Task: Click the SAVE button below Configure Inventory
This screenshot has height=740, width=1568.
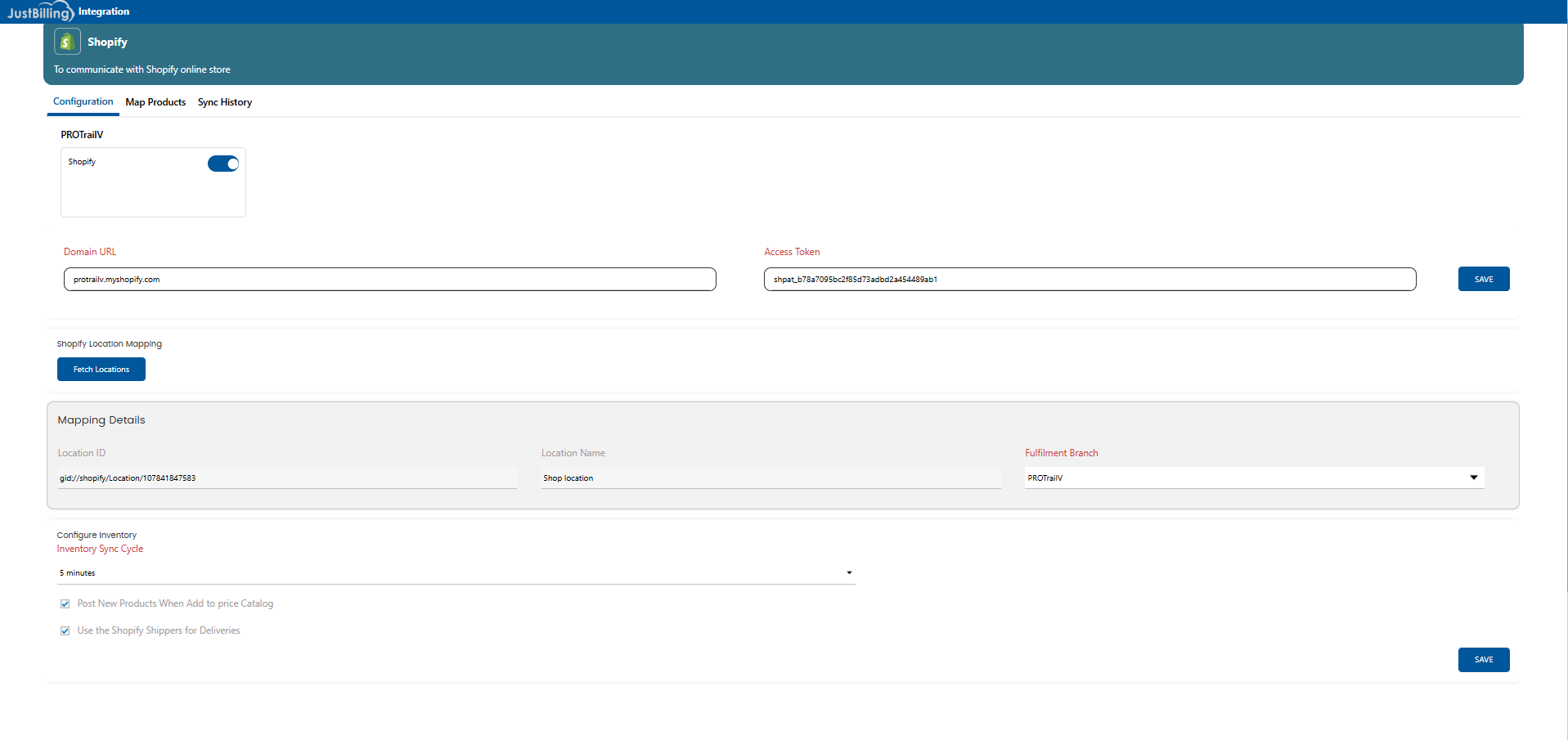Action: (1483, 660)
